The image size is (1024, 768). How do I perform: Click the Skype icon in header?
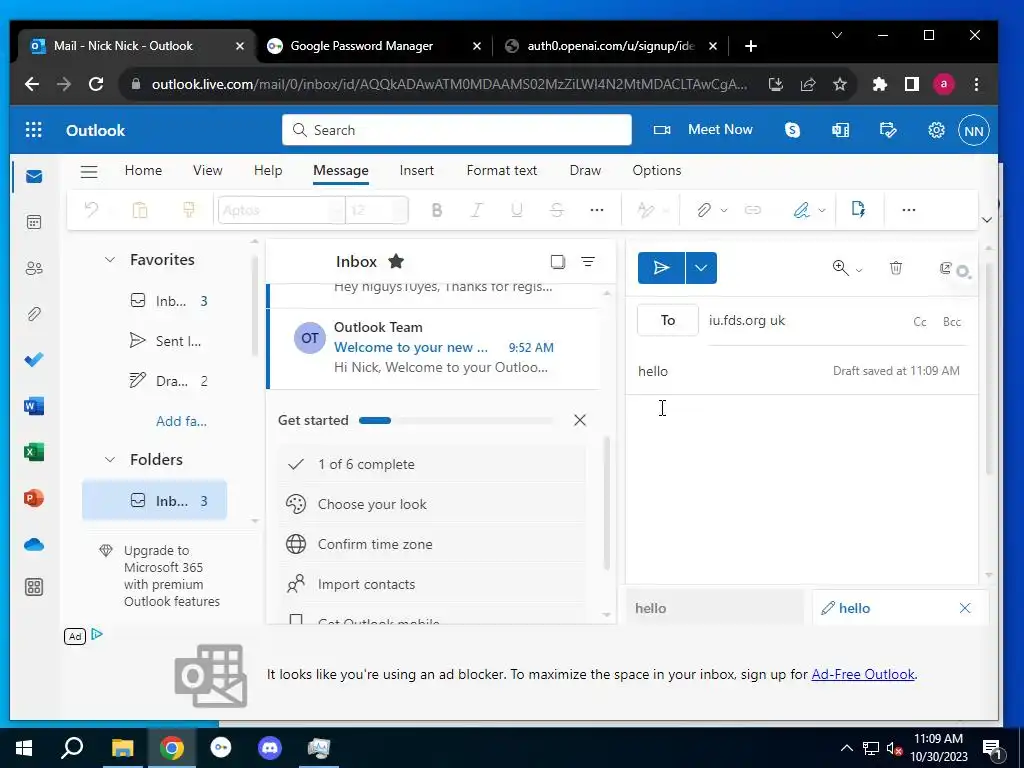click(x=792, y=130)
